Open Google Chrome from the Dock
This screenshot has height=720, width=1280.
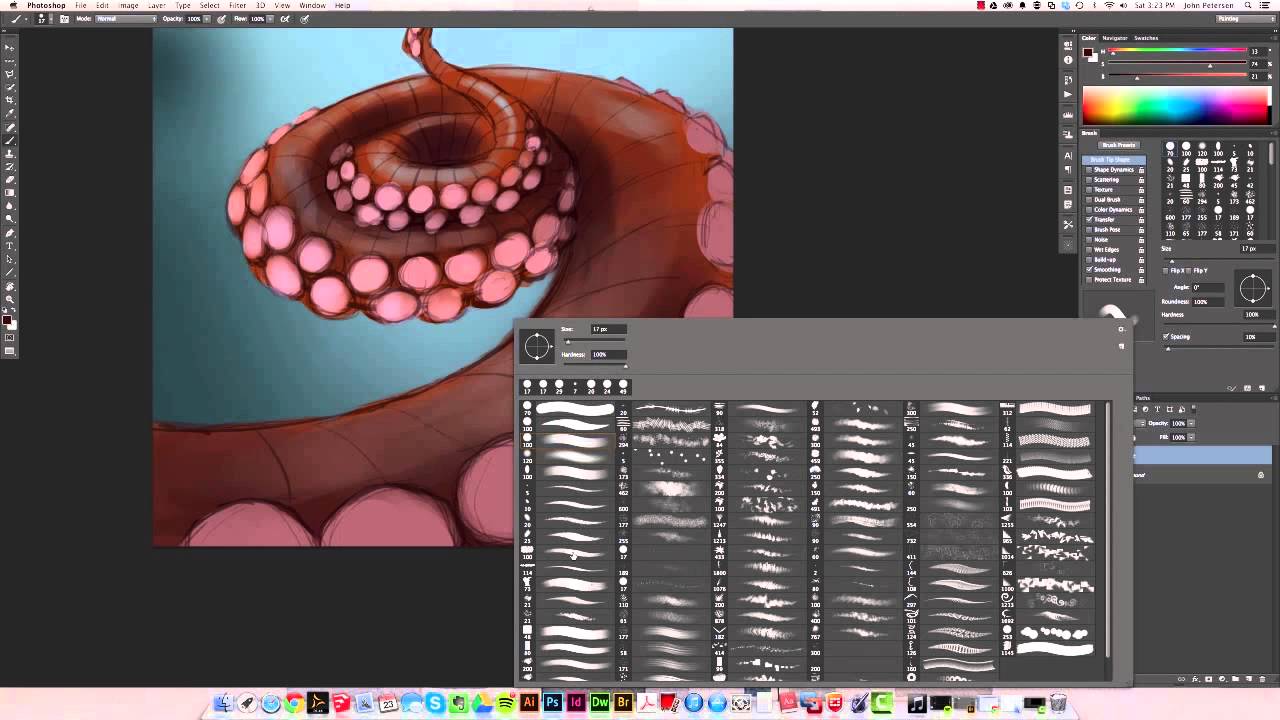[x=294, y=703]
